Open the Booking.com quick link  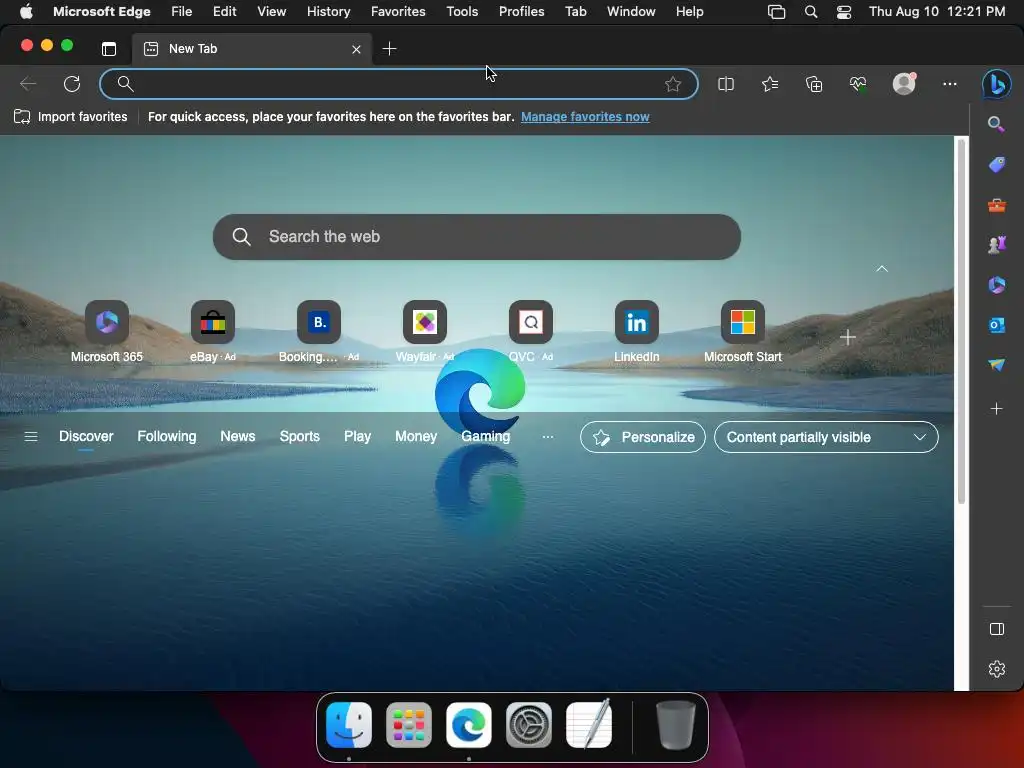point(319,332)
